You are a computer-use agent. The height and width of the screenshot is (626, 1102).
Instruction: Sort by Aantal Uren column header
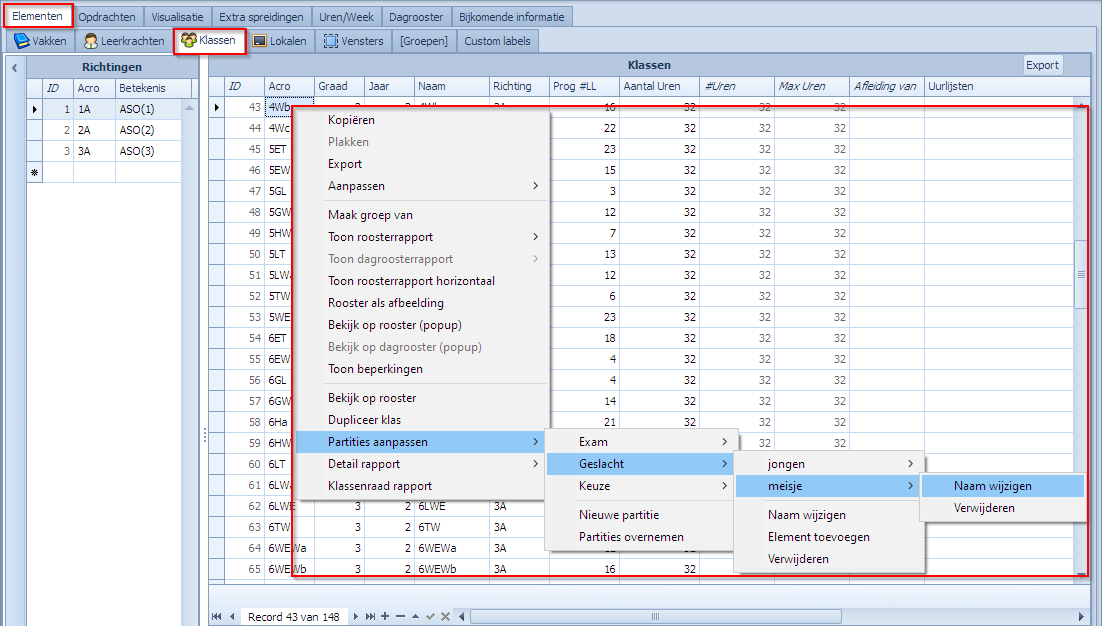click(659, 86)
